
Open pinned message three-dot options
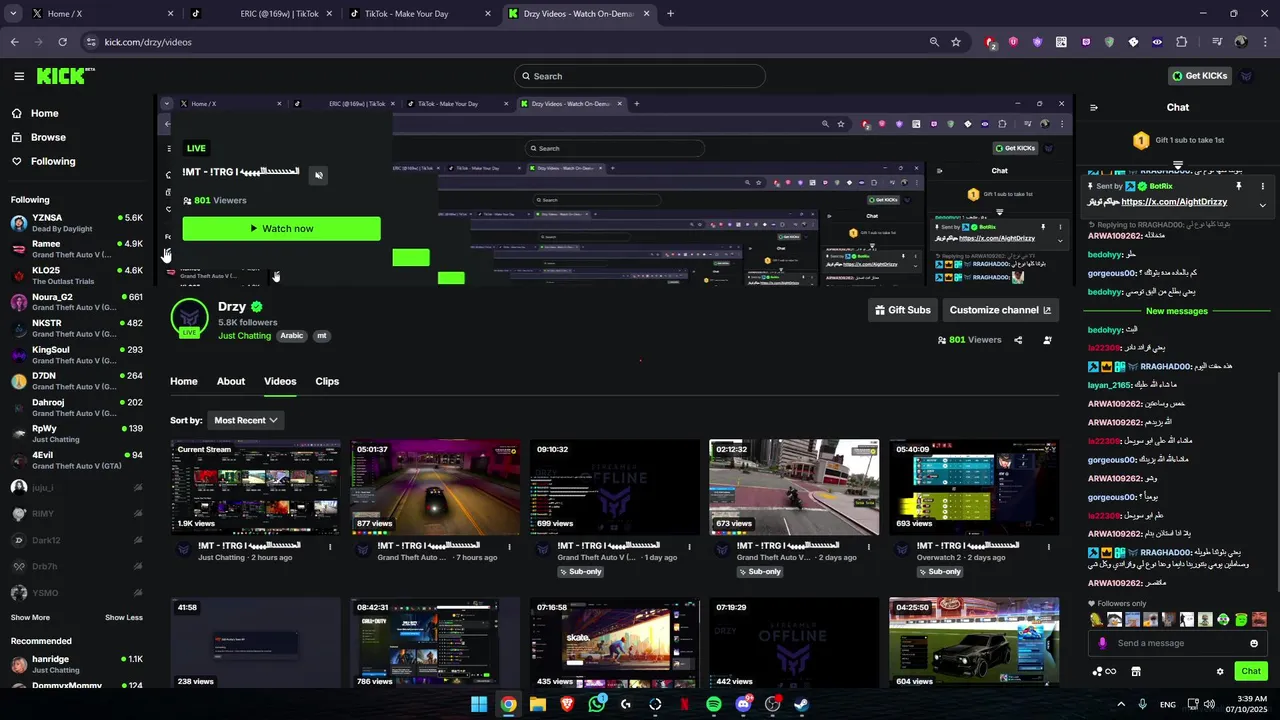[1262, 186]
